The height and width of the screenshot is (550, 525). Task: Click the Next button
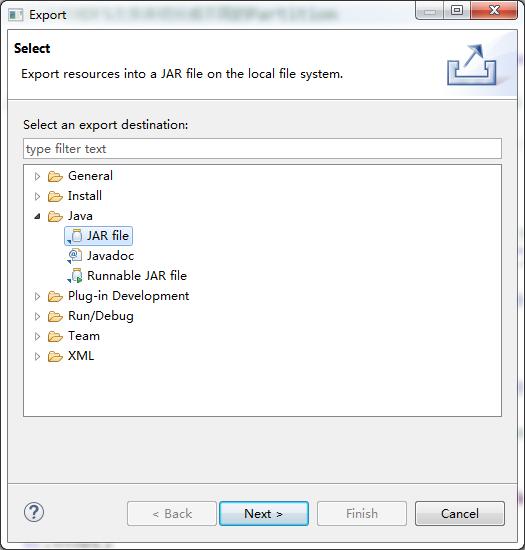click(264, 514)
